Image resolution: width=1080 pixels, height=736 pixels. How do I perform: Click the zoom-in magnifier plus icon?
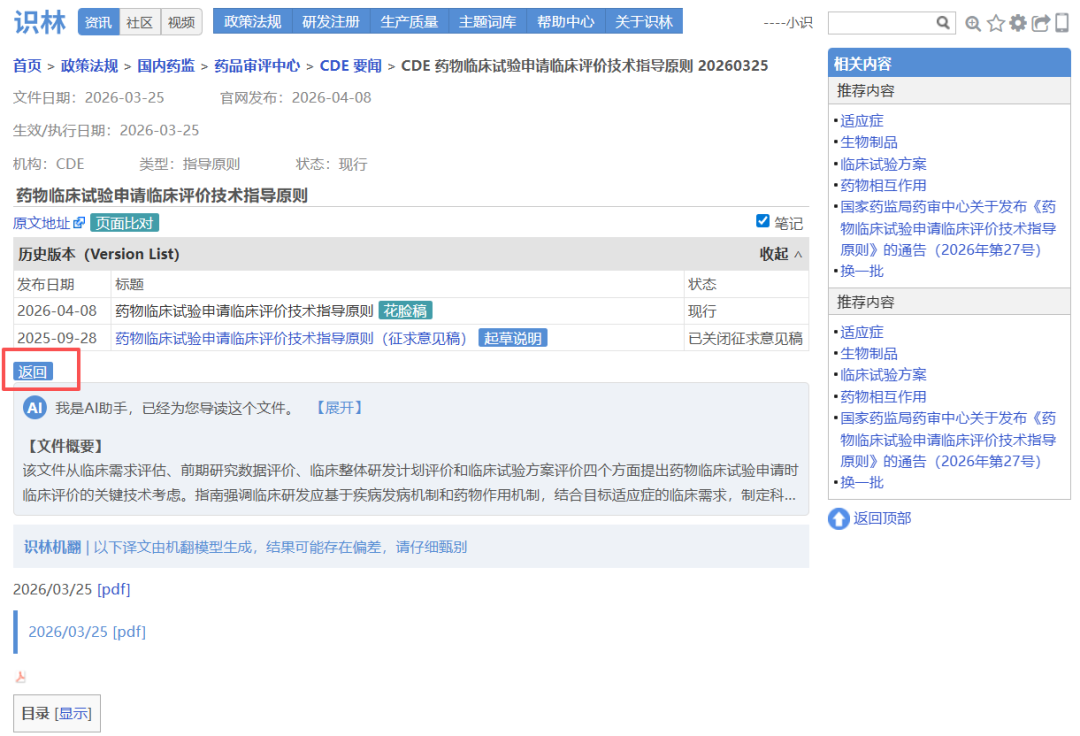pos(973,23)
